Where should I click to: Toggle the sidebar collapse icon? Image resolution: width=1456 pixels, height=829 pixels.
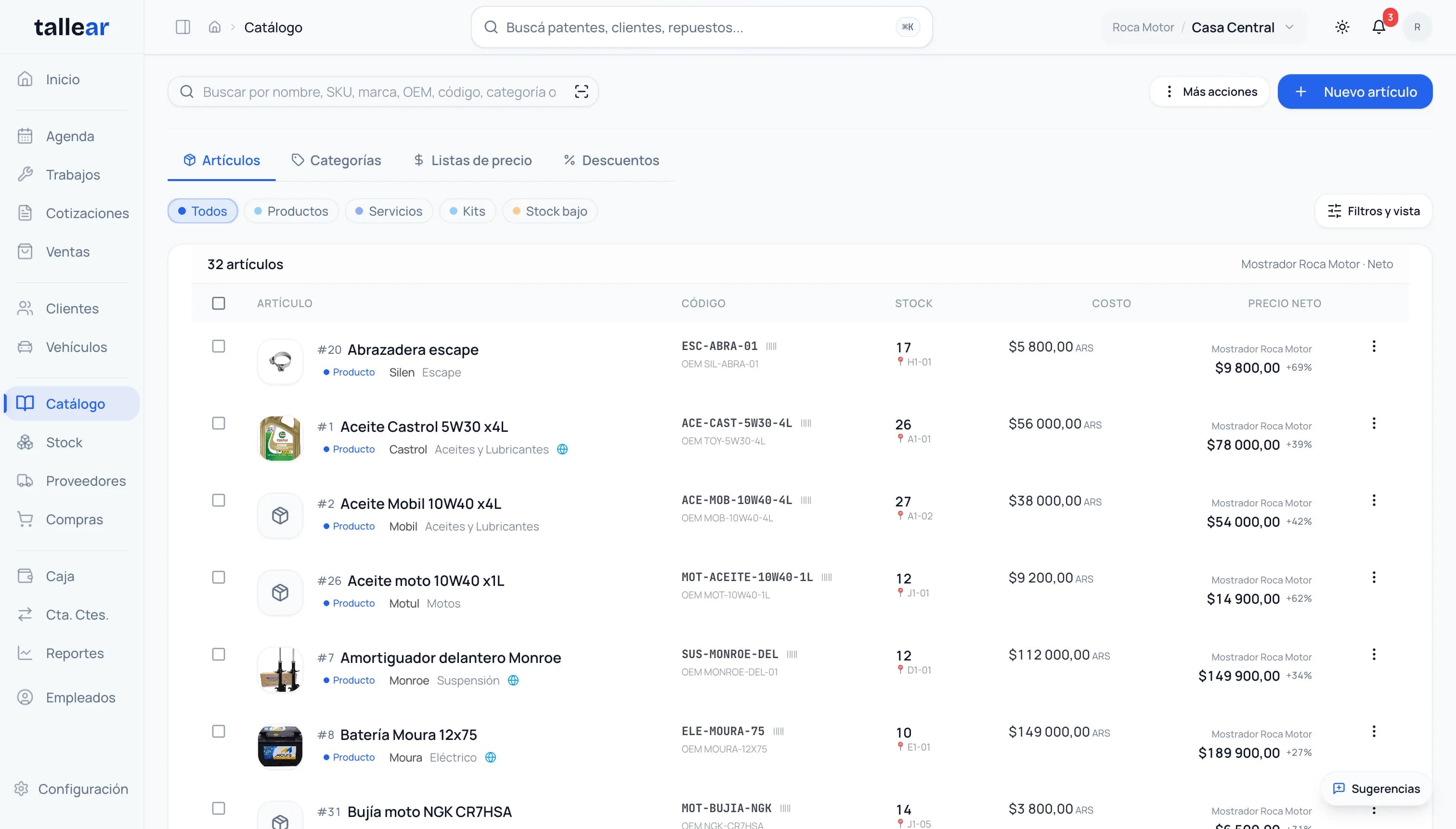[x=183, y=27]
